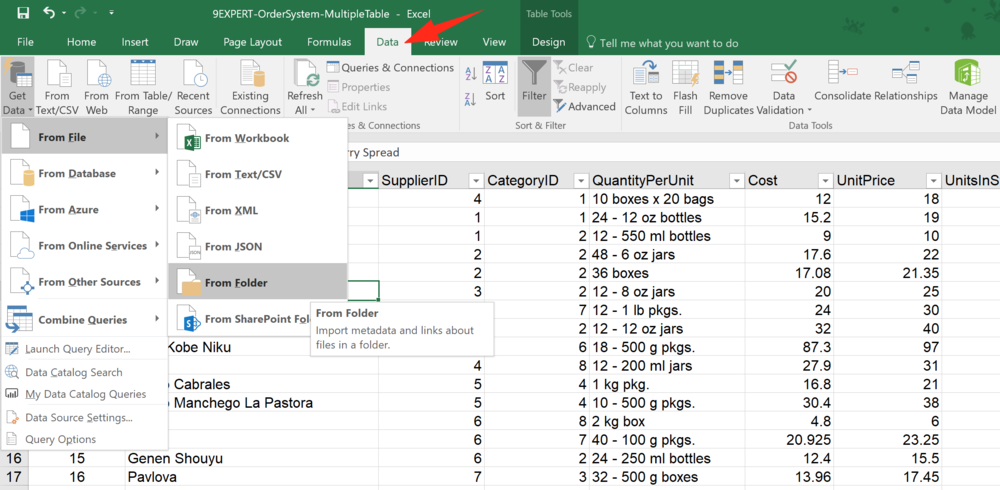The image size is (1000, 490).
Task: Click the Undo arrow icon
Action: [49, 12]
